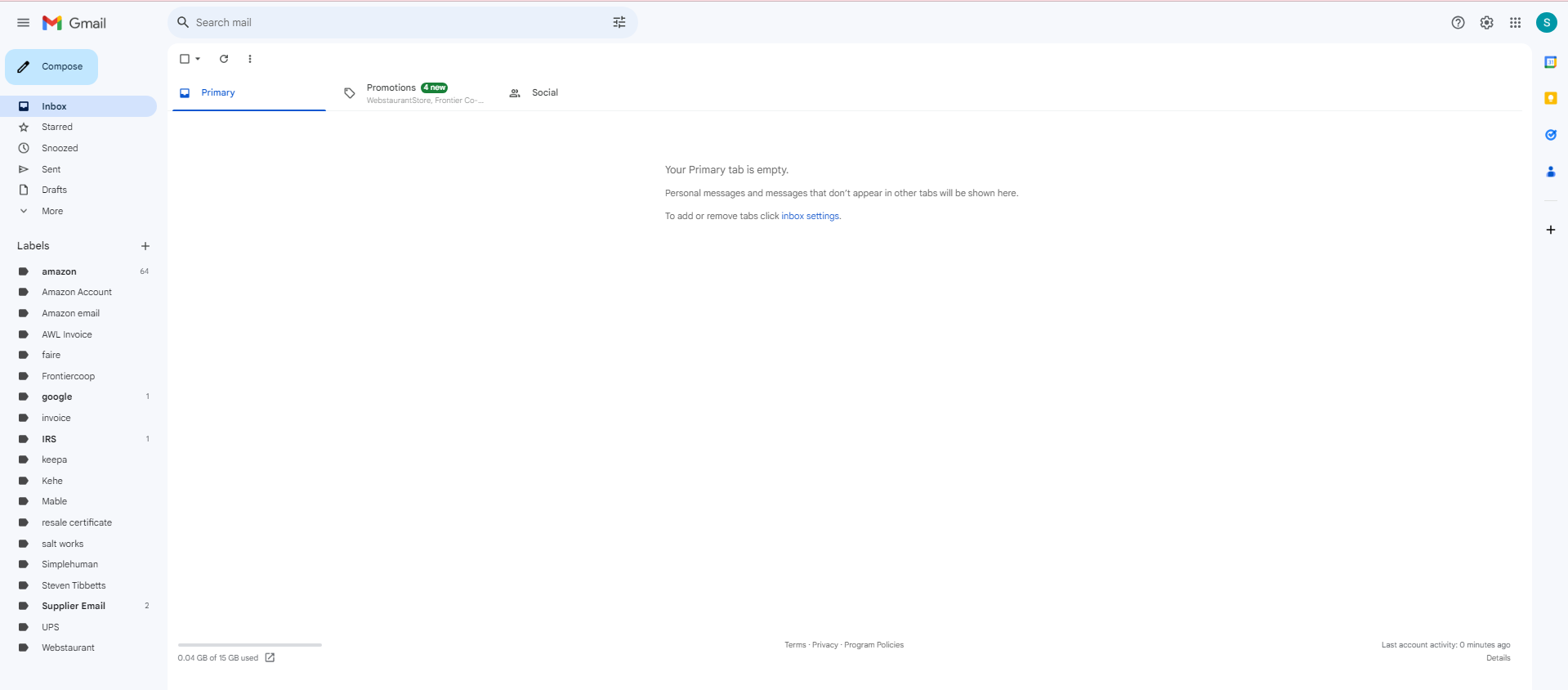
Task: Open the Google account avatar
Action: click(x=1546, y=23)
